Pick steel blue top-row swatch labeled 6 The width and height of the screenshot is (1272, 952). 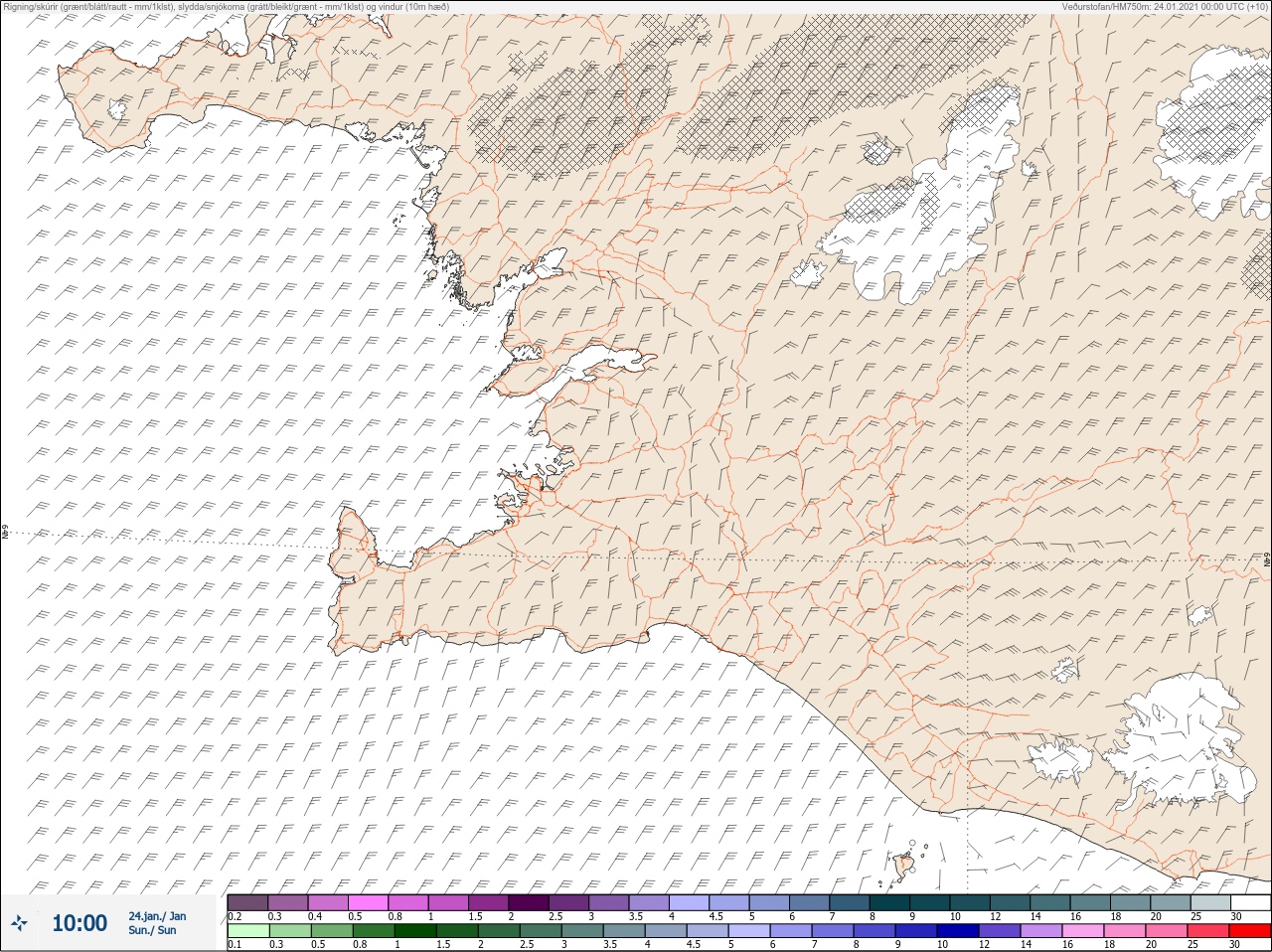[x=809, y=902]
